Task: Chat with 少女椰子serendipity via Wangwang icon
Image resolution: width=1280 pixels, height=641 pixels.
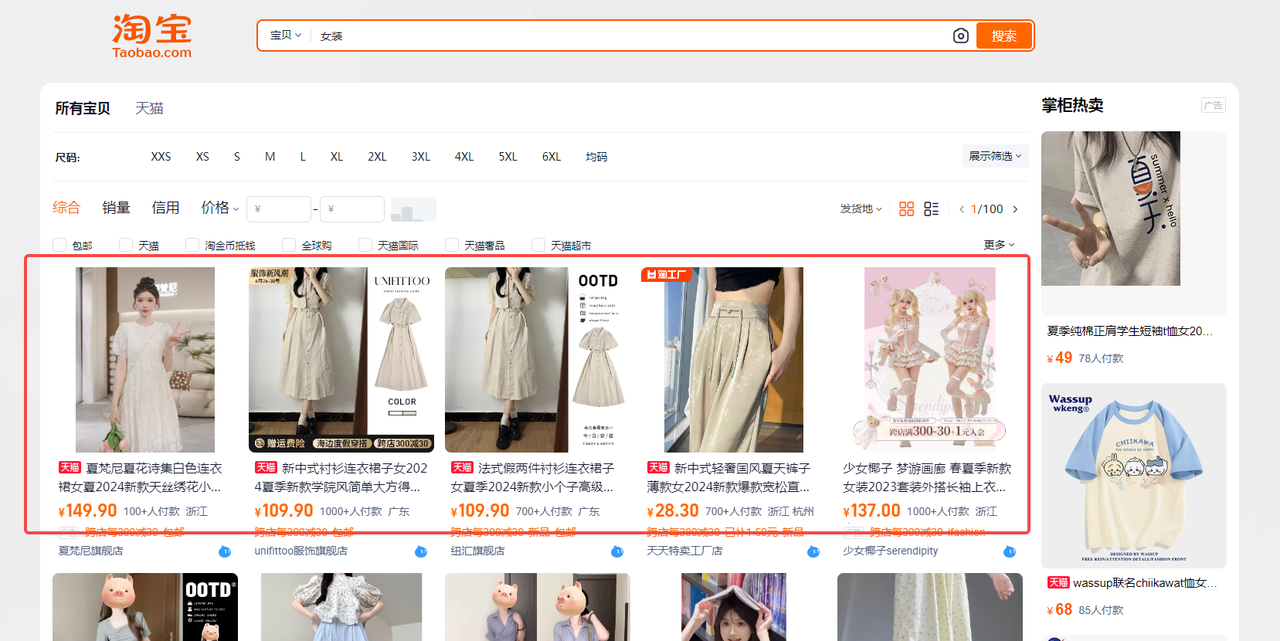Action: coord(1009,551)
